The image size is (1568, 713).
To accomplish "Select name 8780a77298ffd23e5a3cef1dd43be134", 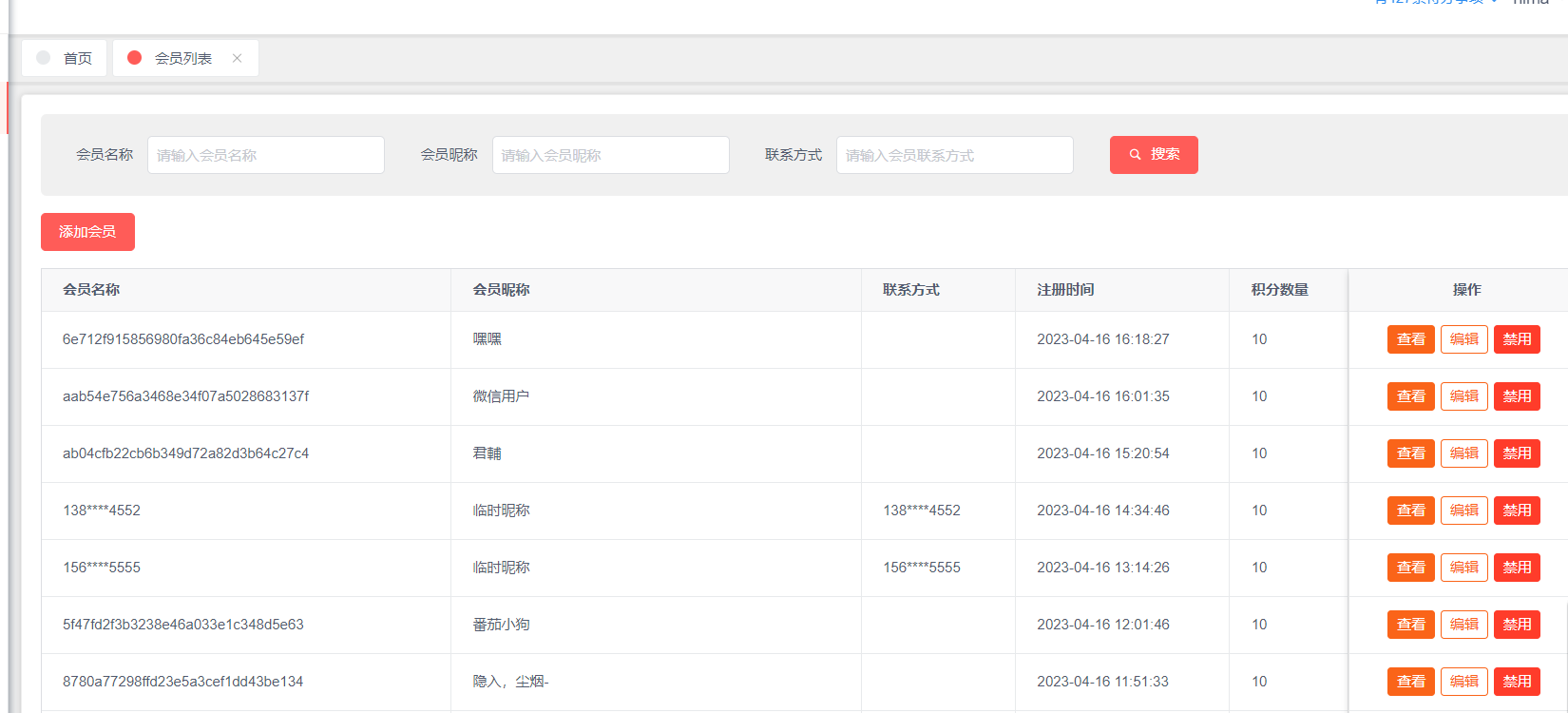I will (183, 682).
